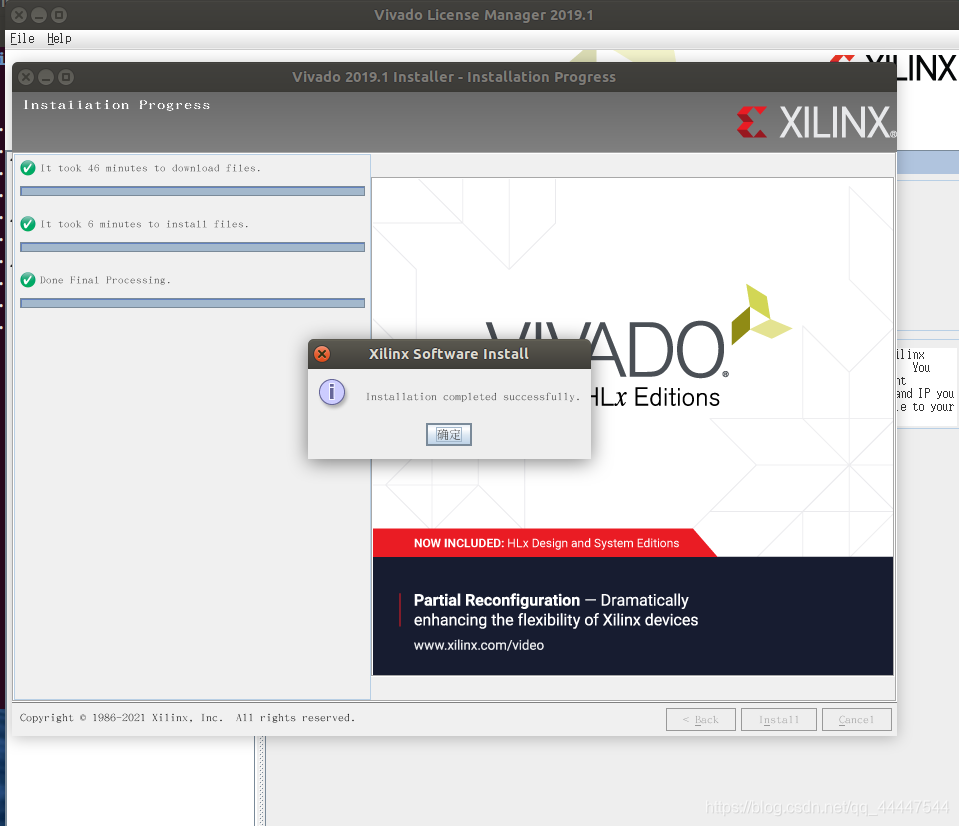Image resolution: width=959 pixels, height=826 pixels.
Task: Click the Final Processing progress bar
Action: [x=192, y=302]
